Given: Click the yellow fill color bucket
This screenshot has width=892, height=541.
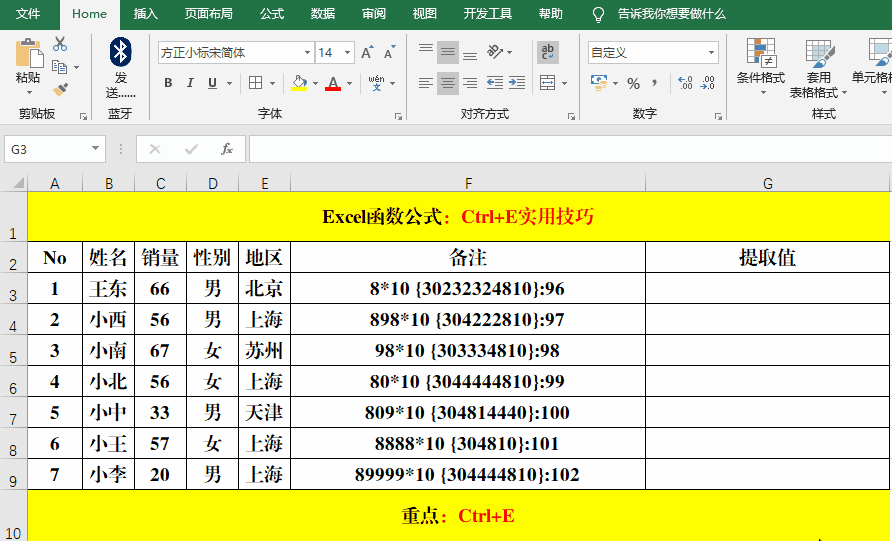Looking at the screenshot, I should (299, 83).
